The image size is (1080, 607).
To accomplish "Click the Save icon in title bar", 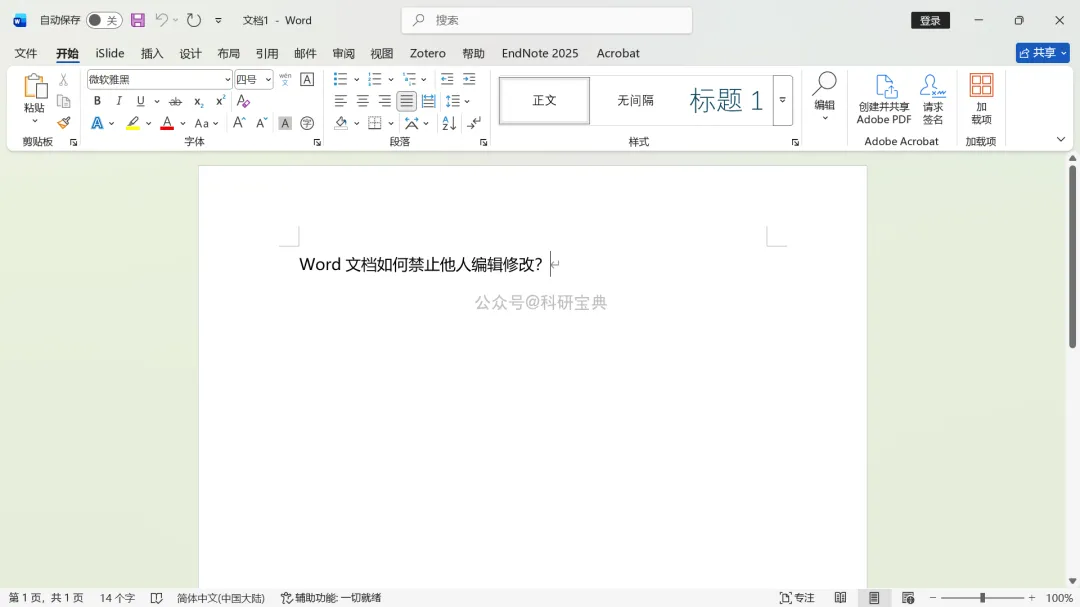I will (138, 20).
